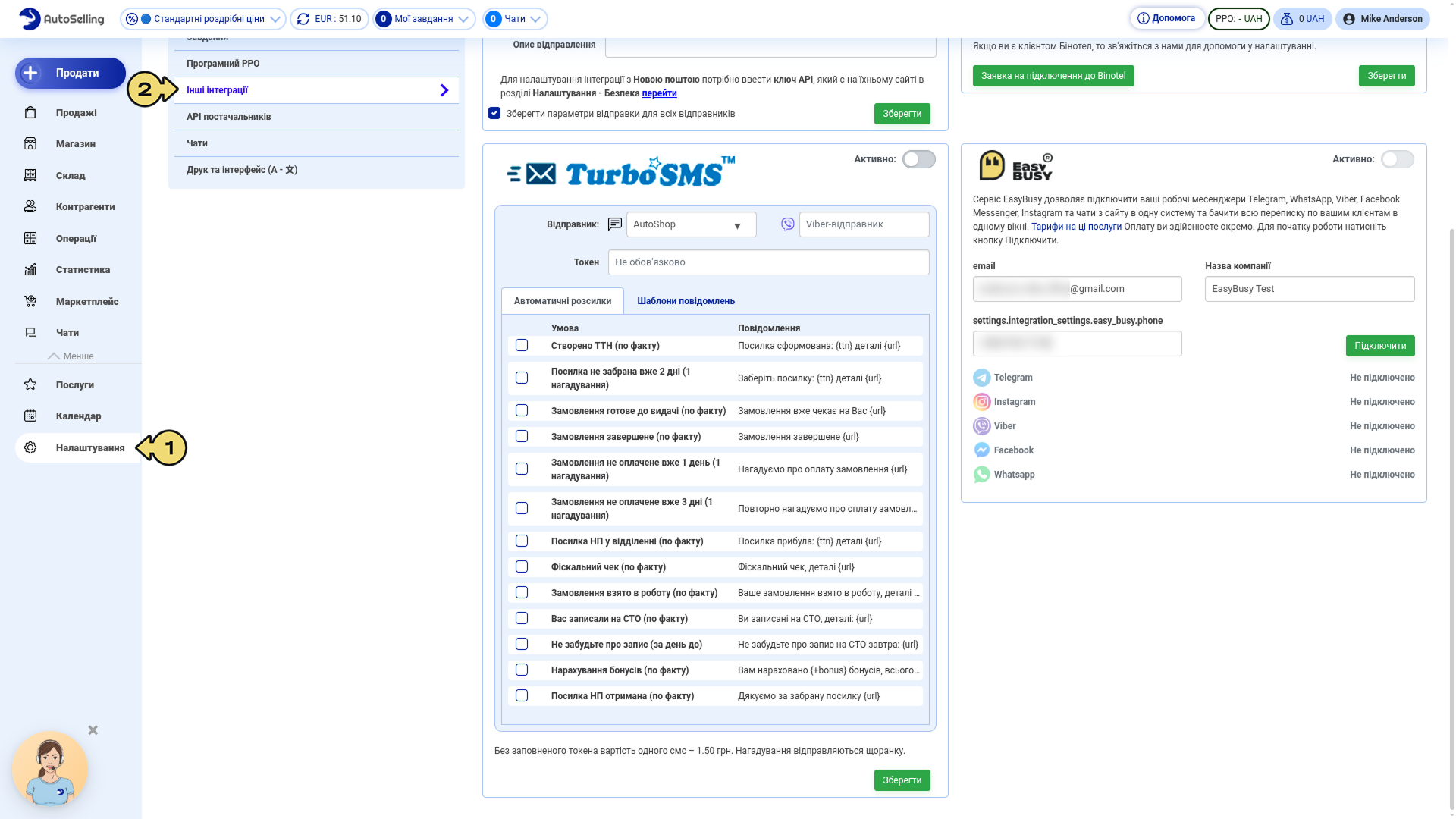Image resolution: width=1456 pixels, height=819 pixels.
Task: Switch to Шаблони повідомлень tab
Action: 686,301
